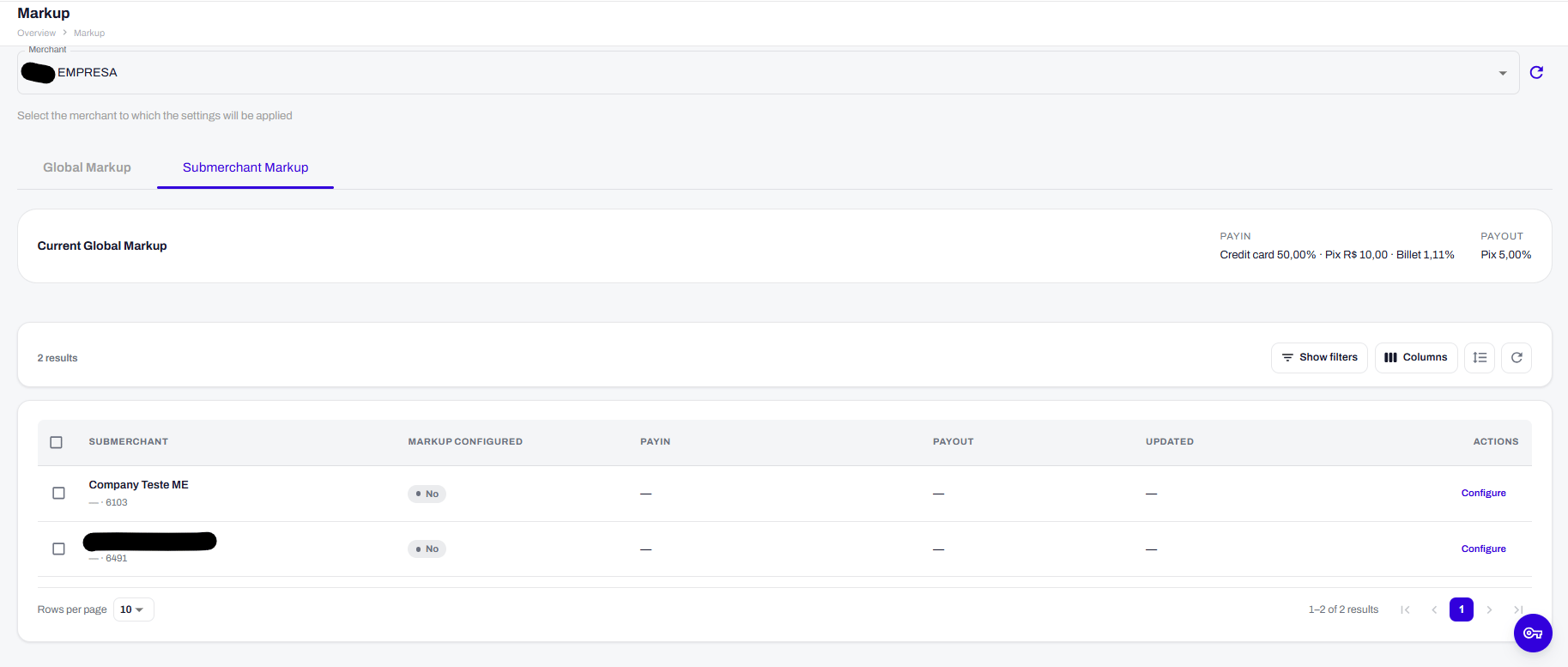The height and width of the screenshot is (667, 1568).
Task: Click 'Credit card 50,00%' payin value
Action: coord(1268,255)
